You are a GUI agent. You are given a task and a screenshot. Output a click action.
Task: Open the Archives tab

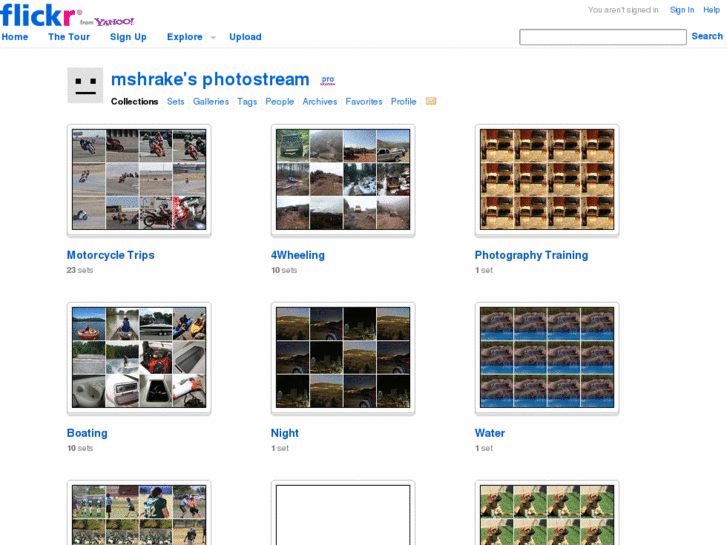coord(320,101)
